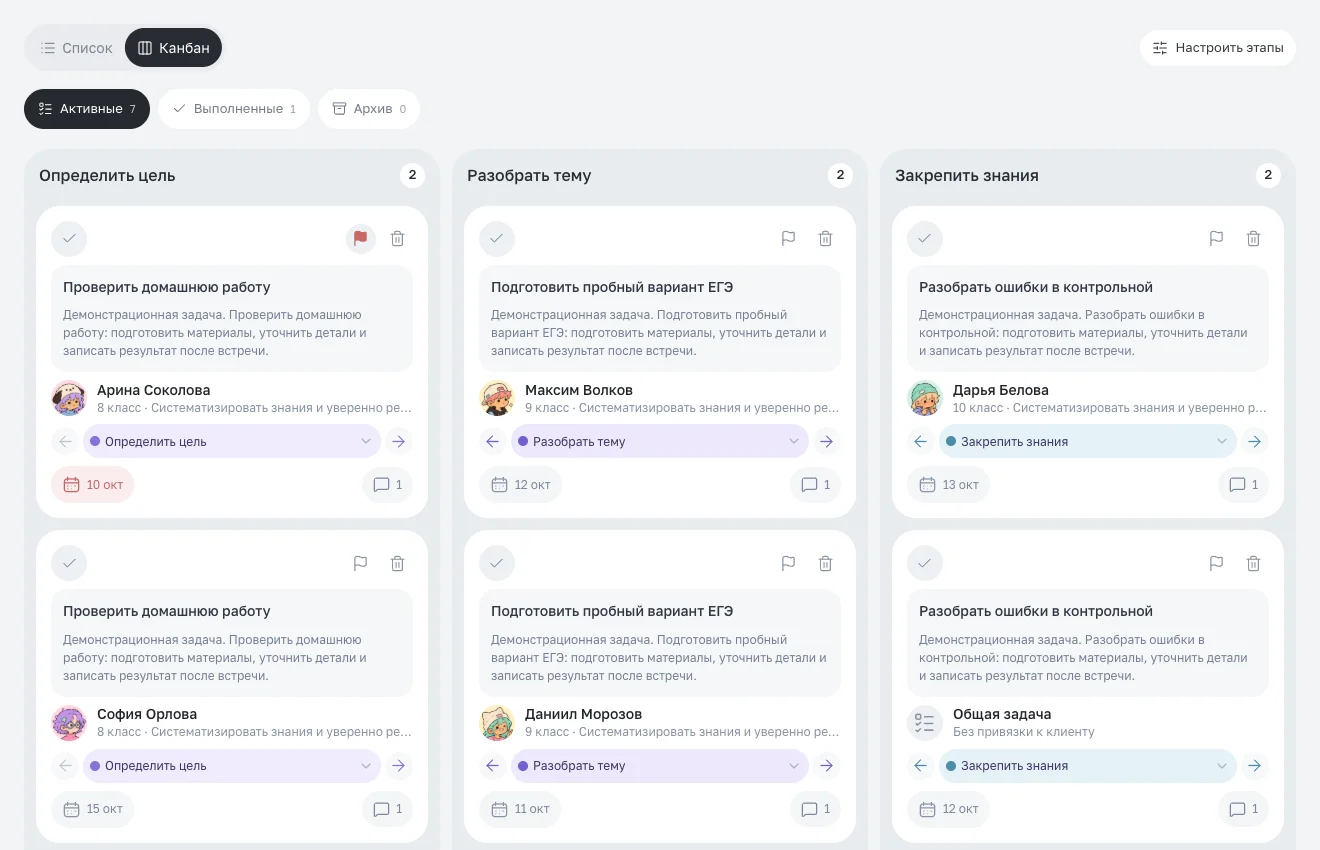Open stage dropdown on Максим Волков's card
Viewport: 1320px width, 850px height.
pos(660,441)
